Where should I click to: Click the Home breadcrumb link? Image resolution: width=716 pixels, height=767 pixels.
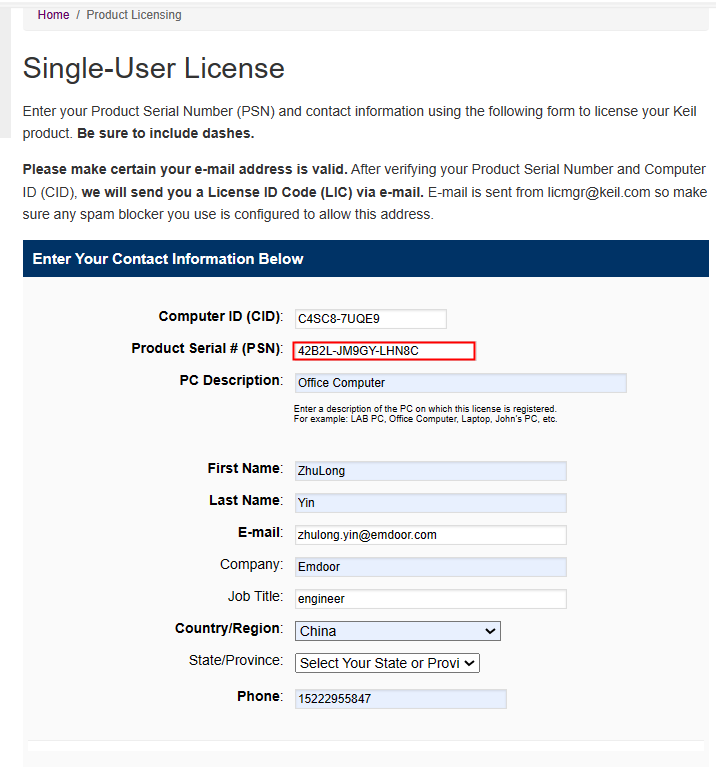pos(53,15)
